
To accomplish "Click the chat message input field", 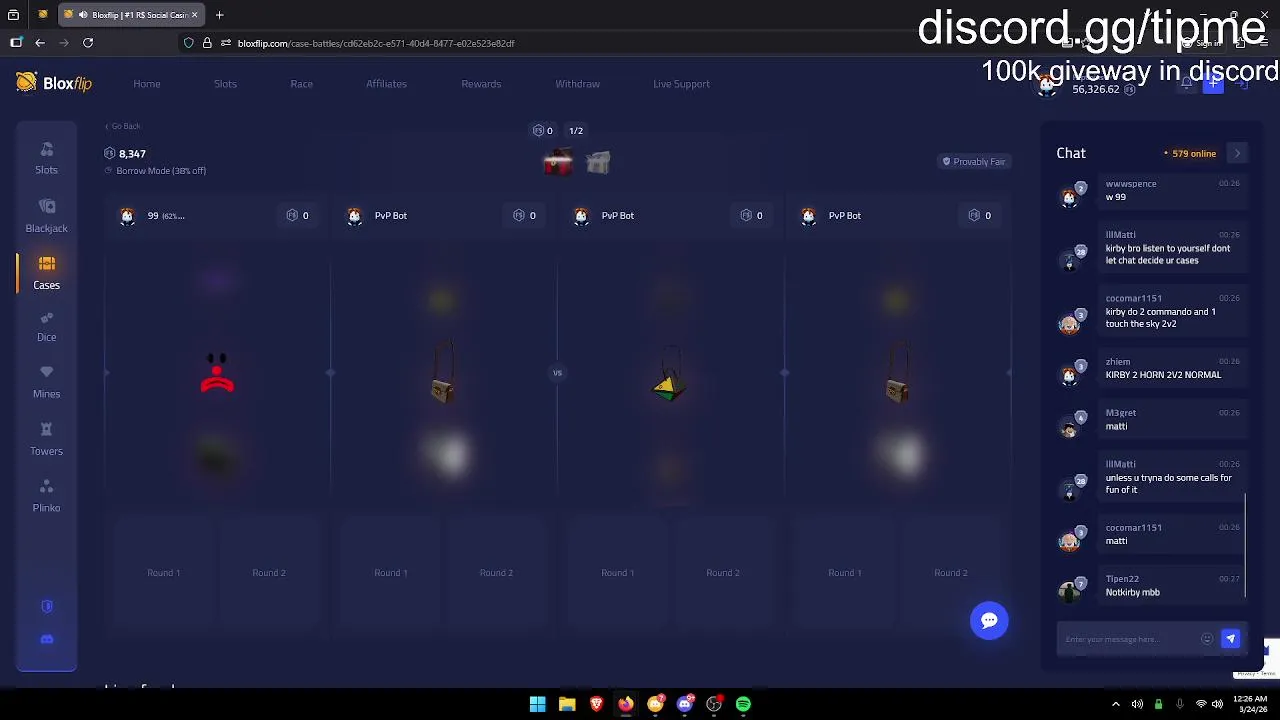I will click(1130, 639).
